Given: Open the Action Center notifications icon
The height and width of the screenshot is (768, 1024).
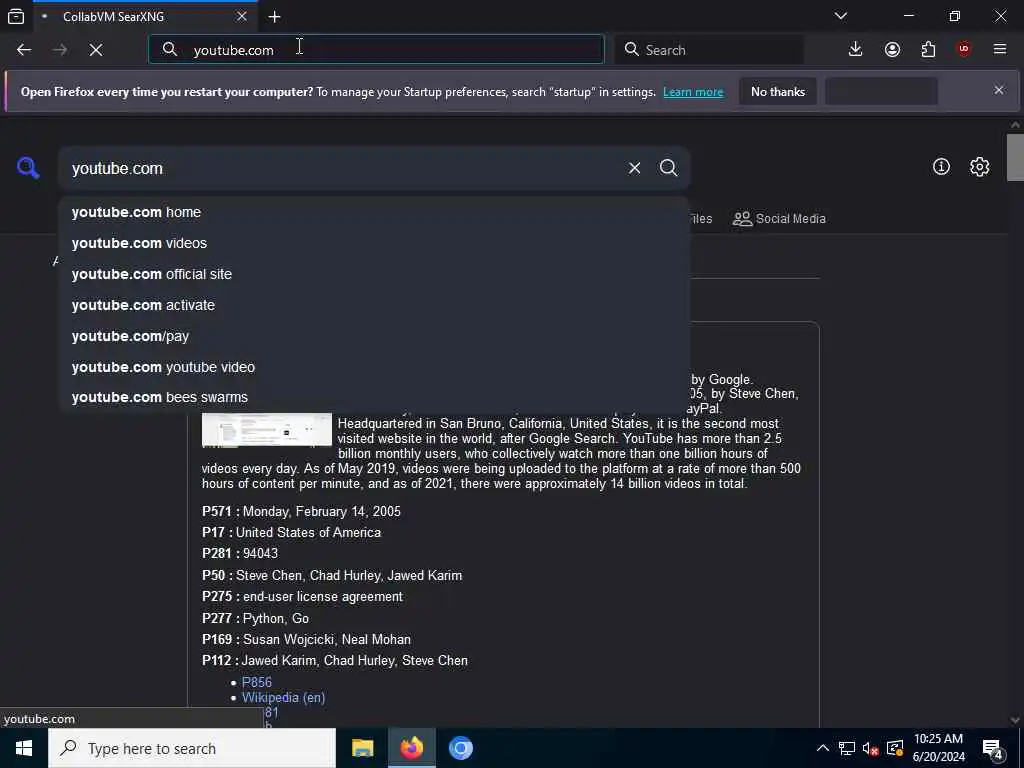Looking at the screenshot, I should 993,749.
